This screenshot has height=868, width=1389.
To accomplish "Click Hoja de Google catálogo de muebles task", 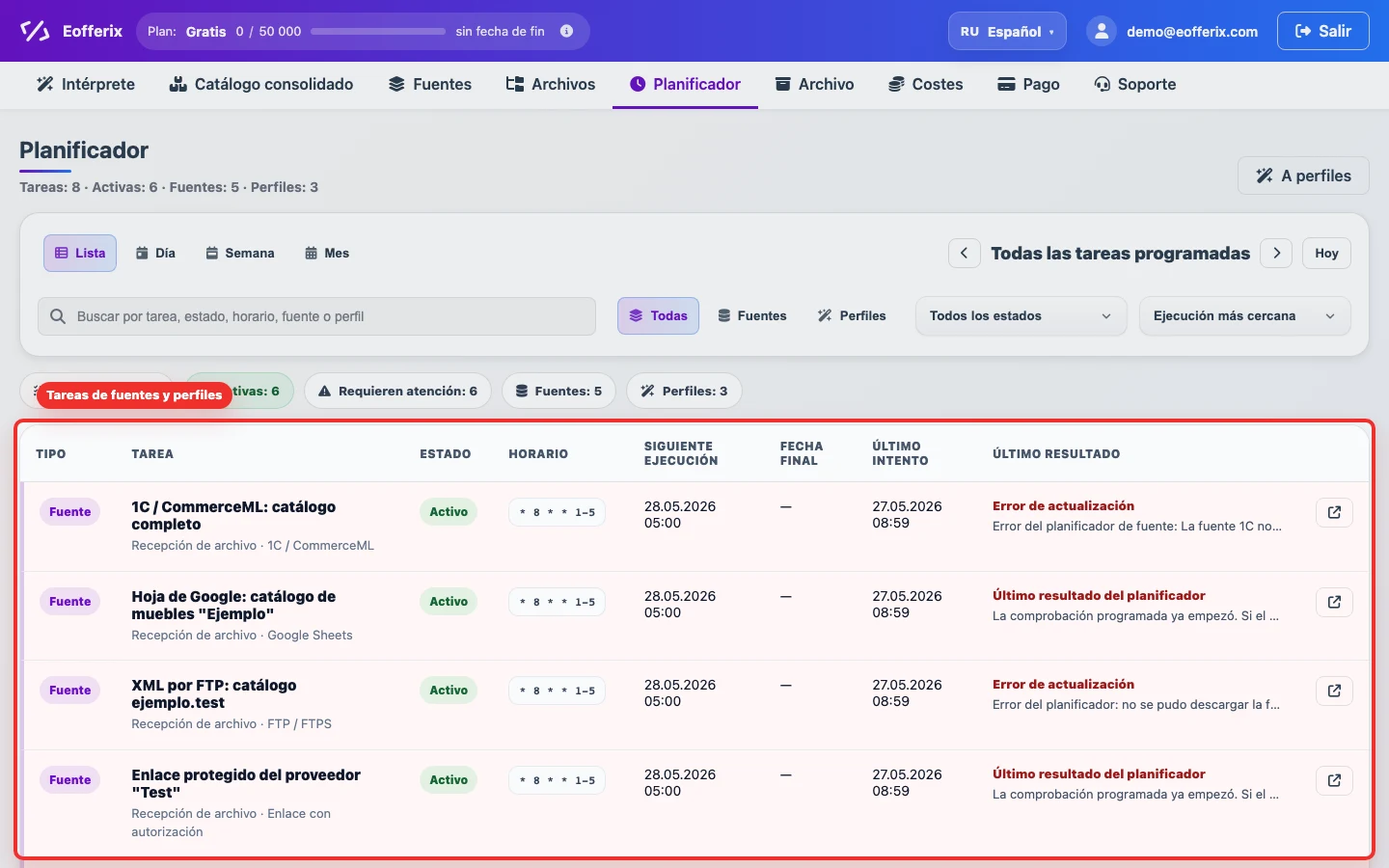I will coord(233,606).
